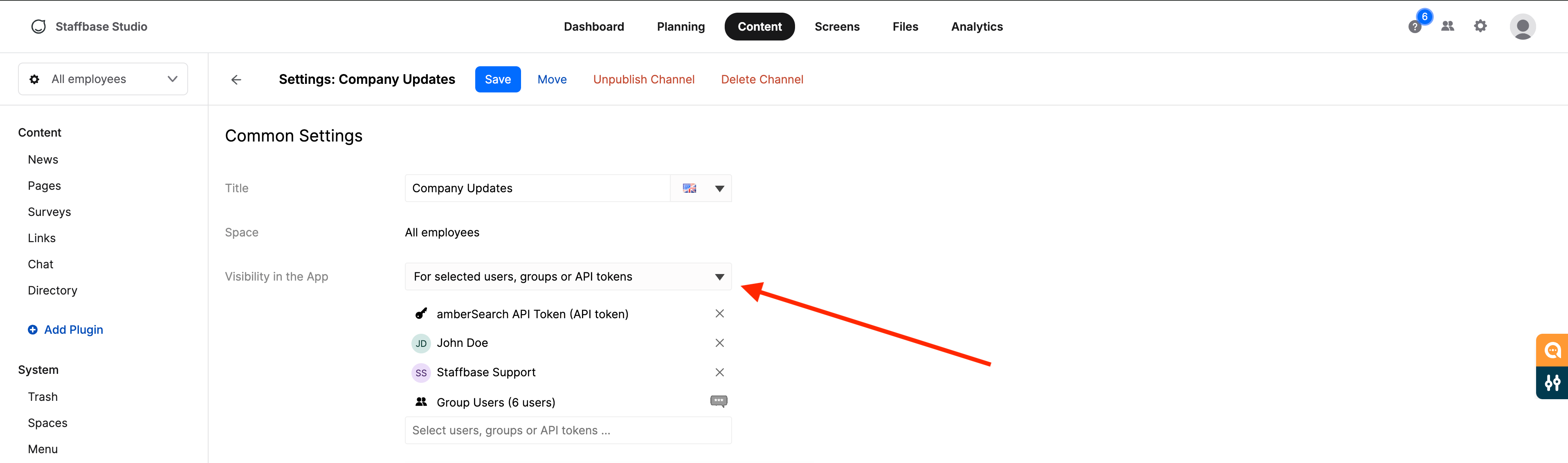
Task: Click the All employees space value
Action: 442,232
